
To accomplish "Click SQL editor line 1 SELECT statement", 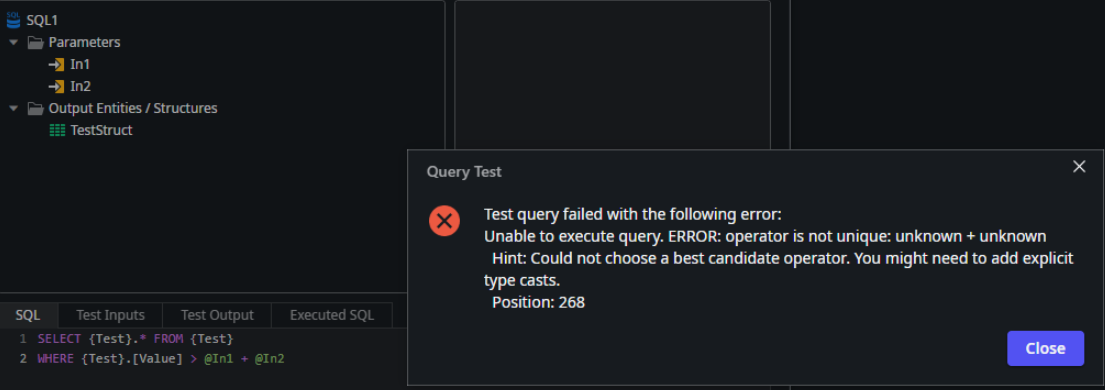I will pos(135,339).
